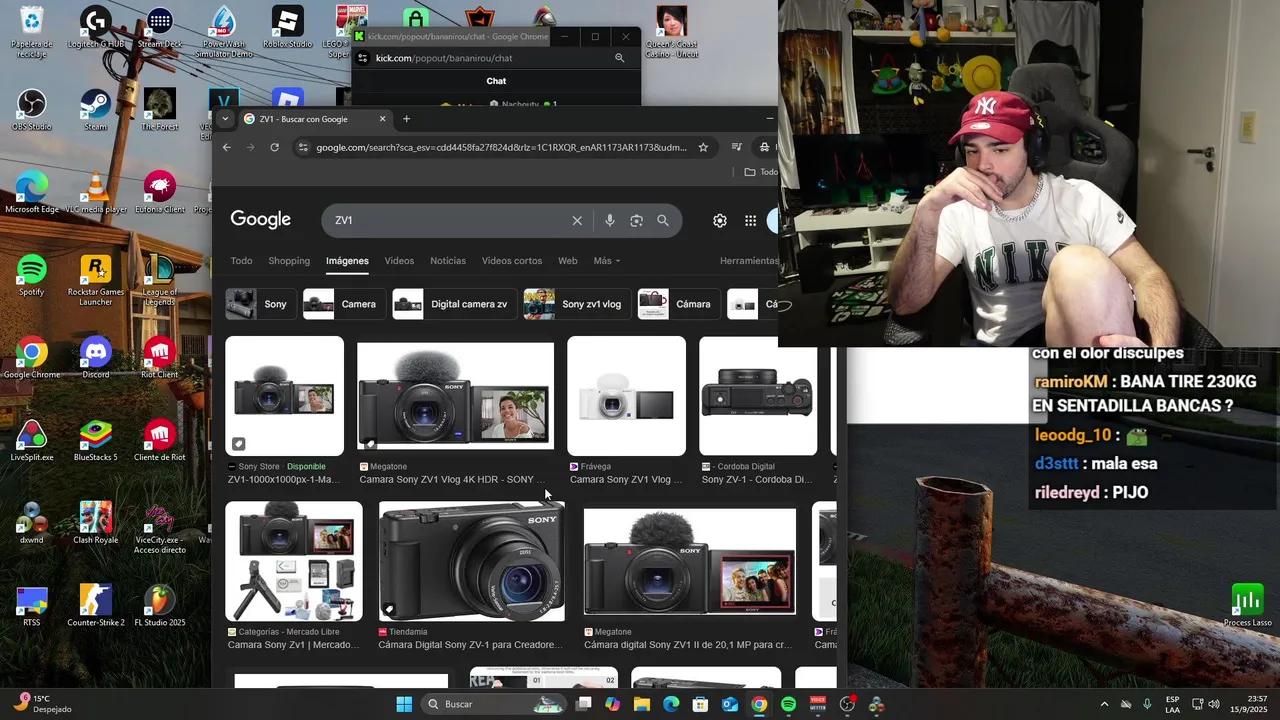Select Queen's Coast Casino desktop icon
1280x720 pixels.
[672, 32]
